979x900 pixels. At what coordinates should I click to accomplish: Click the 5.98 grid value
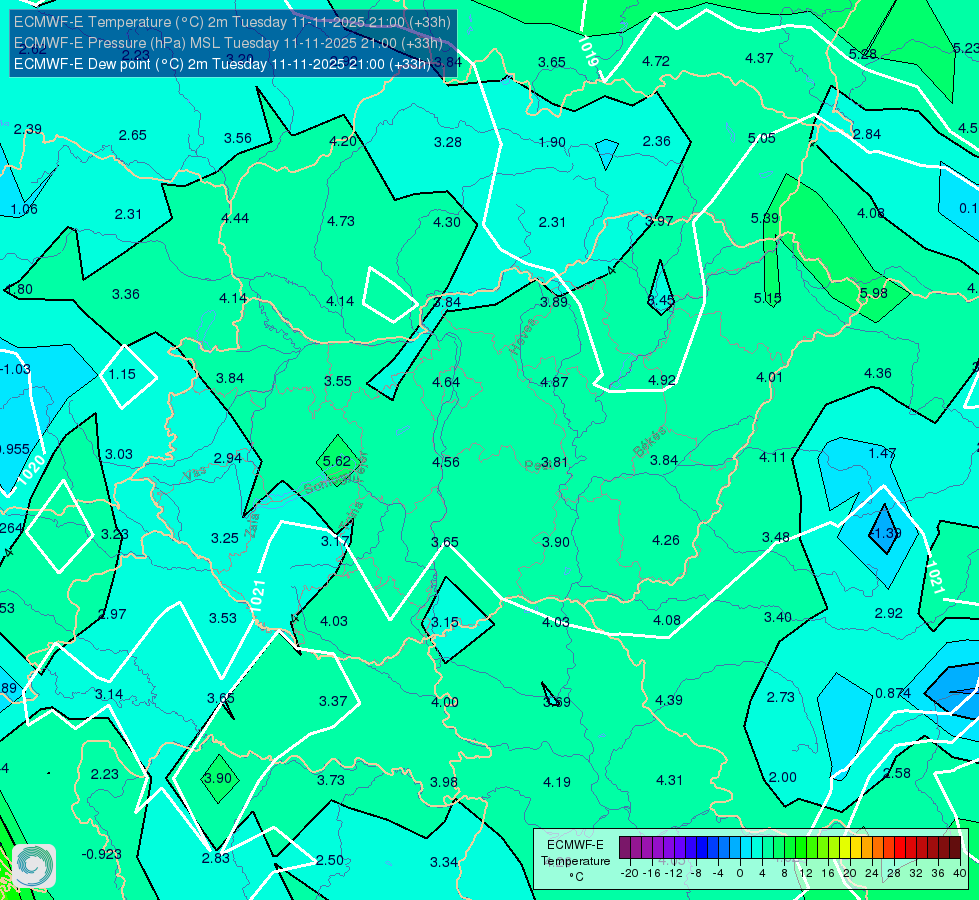pyautogui.click(x=873, y=293)
